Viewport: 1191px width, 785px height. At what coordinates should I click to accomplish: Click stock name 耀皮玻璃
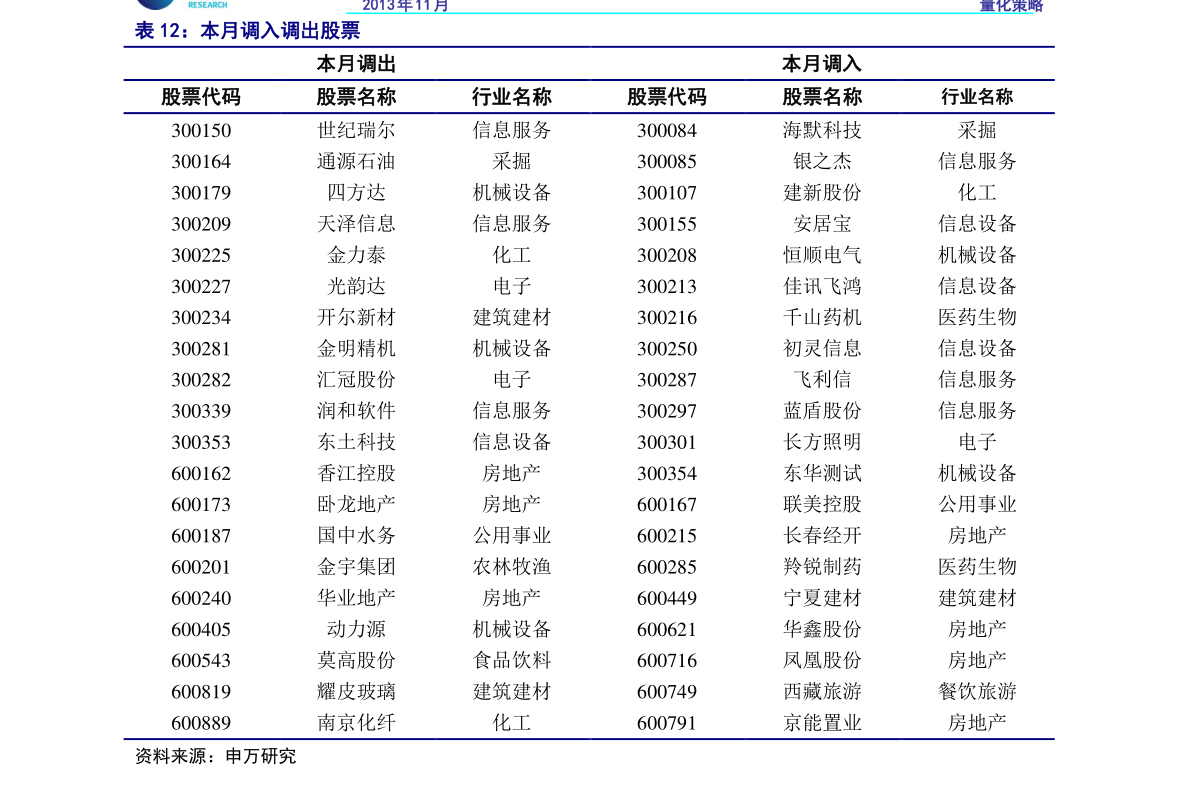(x=356, y=691)
